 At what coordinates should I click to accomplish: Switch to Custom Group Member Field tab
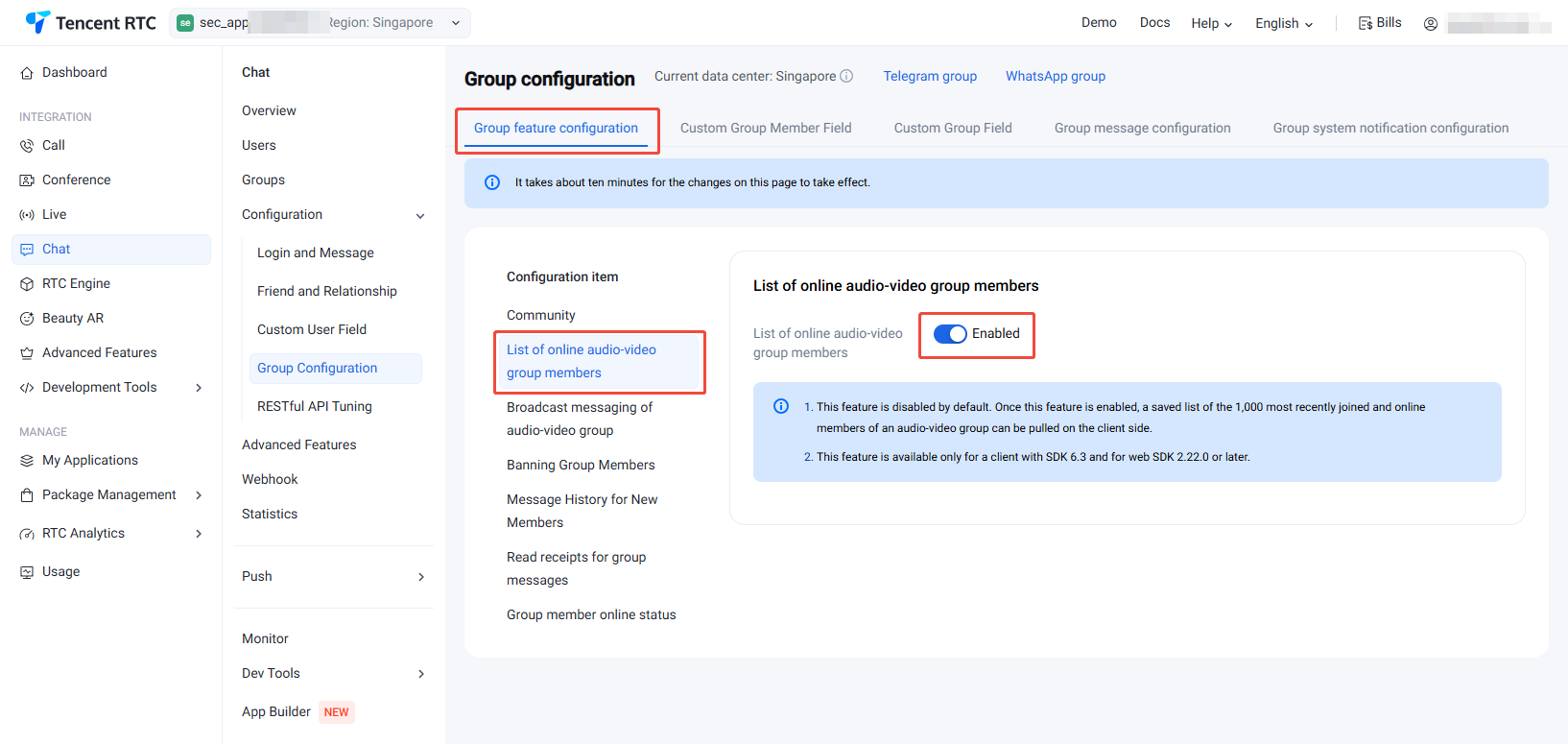(x=765, y=129)
